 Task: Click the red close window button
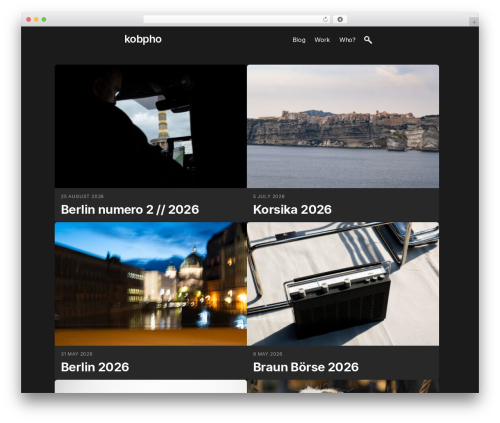click(29, 20)
